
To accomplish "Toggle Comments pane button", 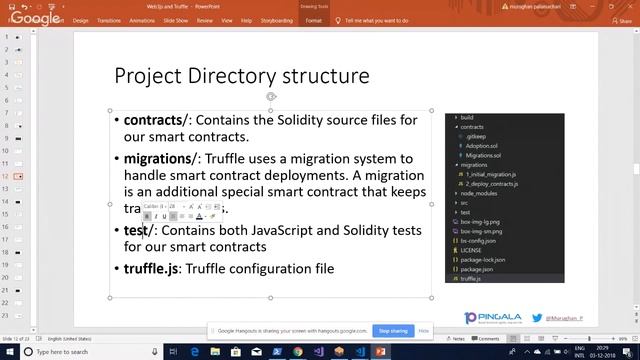I will tap(485, 339).
